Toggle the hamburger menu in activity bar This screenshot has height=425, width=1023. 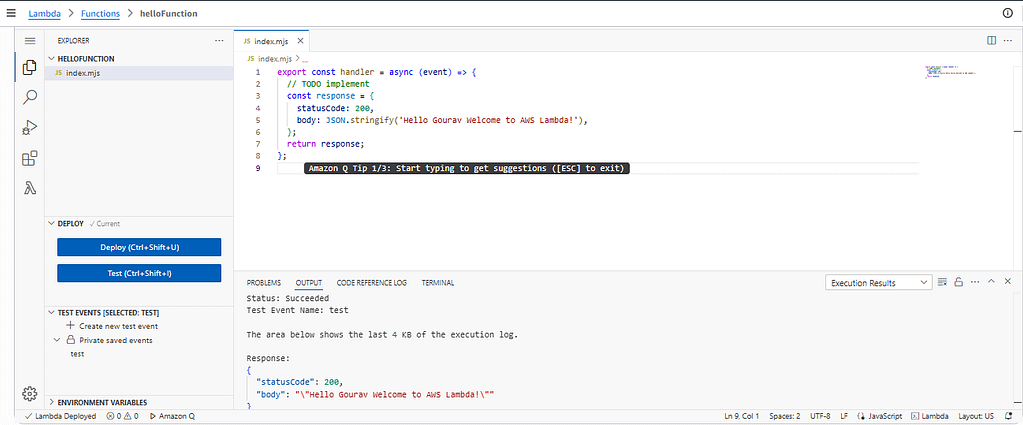click(x=30, y=41)
